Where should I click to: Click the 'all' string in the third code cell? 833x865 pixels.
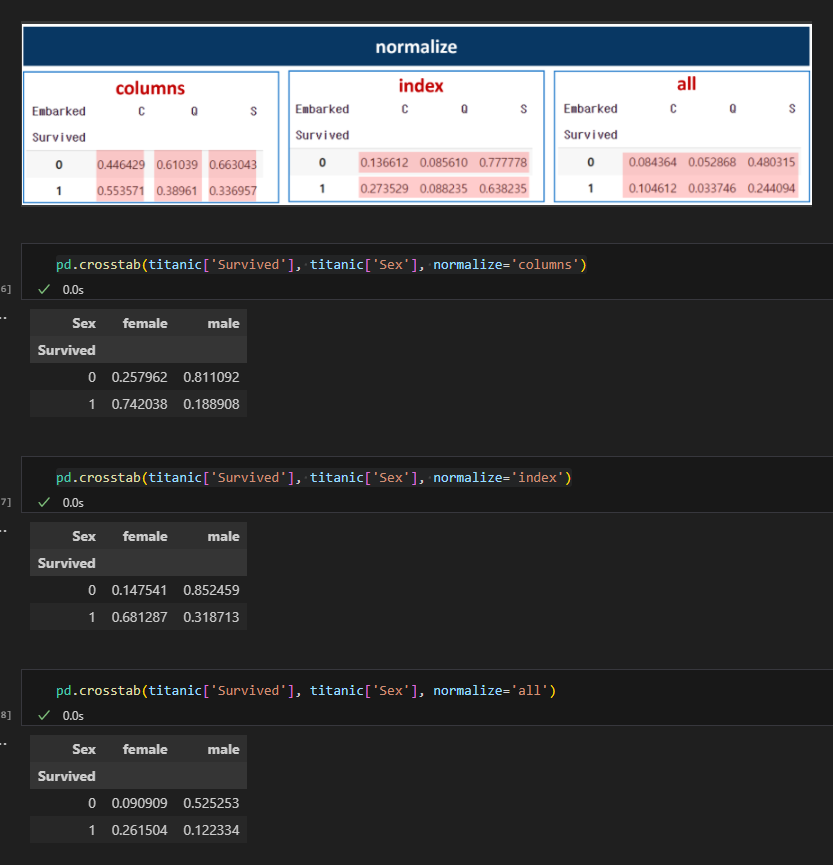(530, 691)
